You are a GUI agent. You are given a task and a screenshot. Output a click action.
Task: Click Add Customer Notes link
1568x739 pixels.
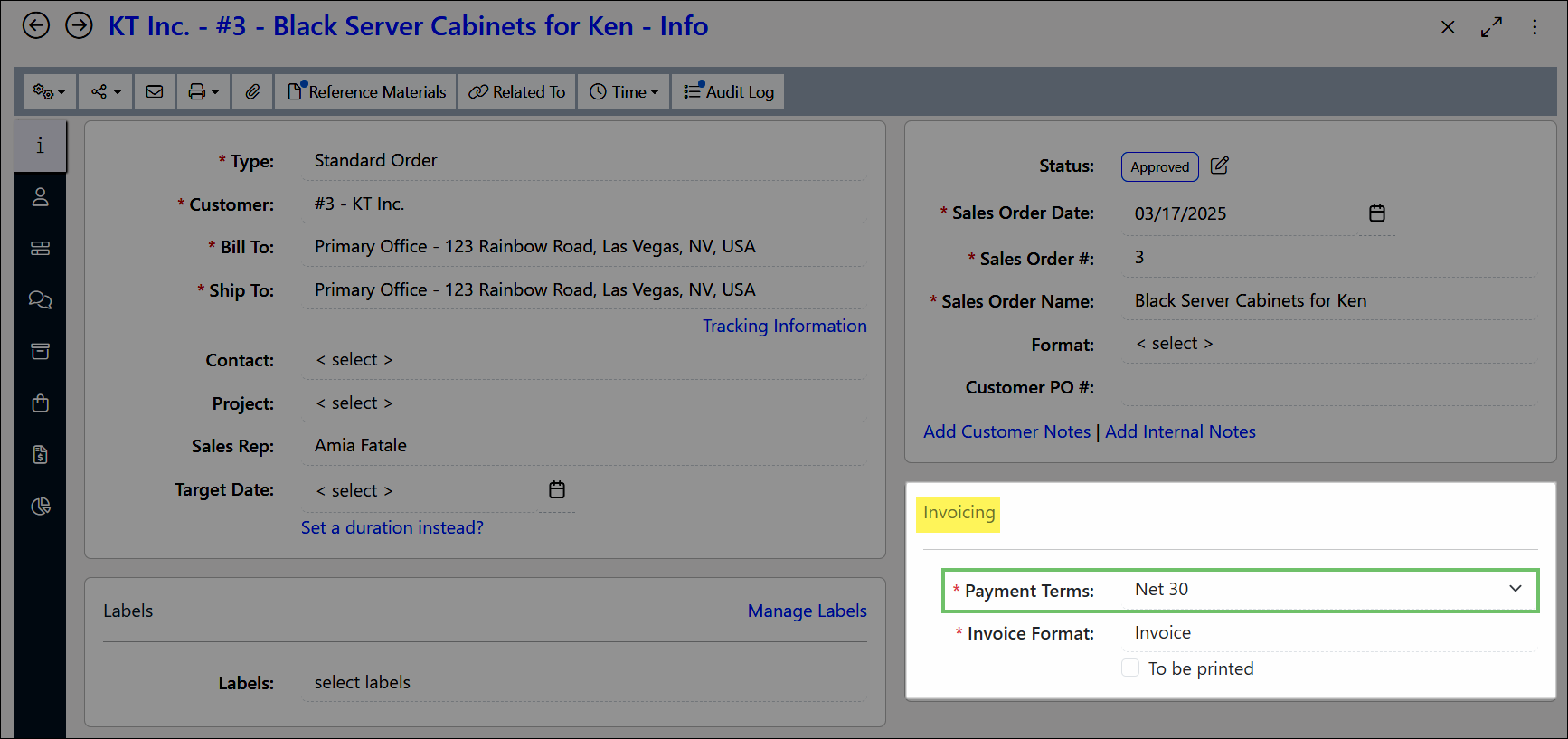(1006, 431)
